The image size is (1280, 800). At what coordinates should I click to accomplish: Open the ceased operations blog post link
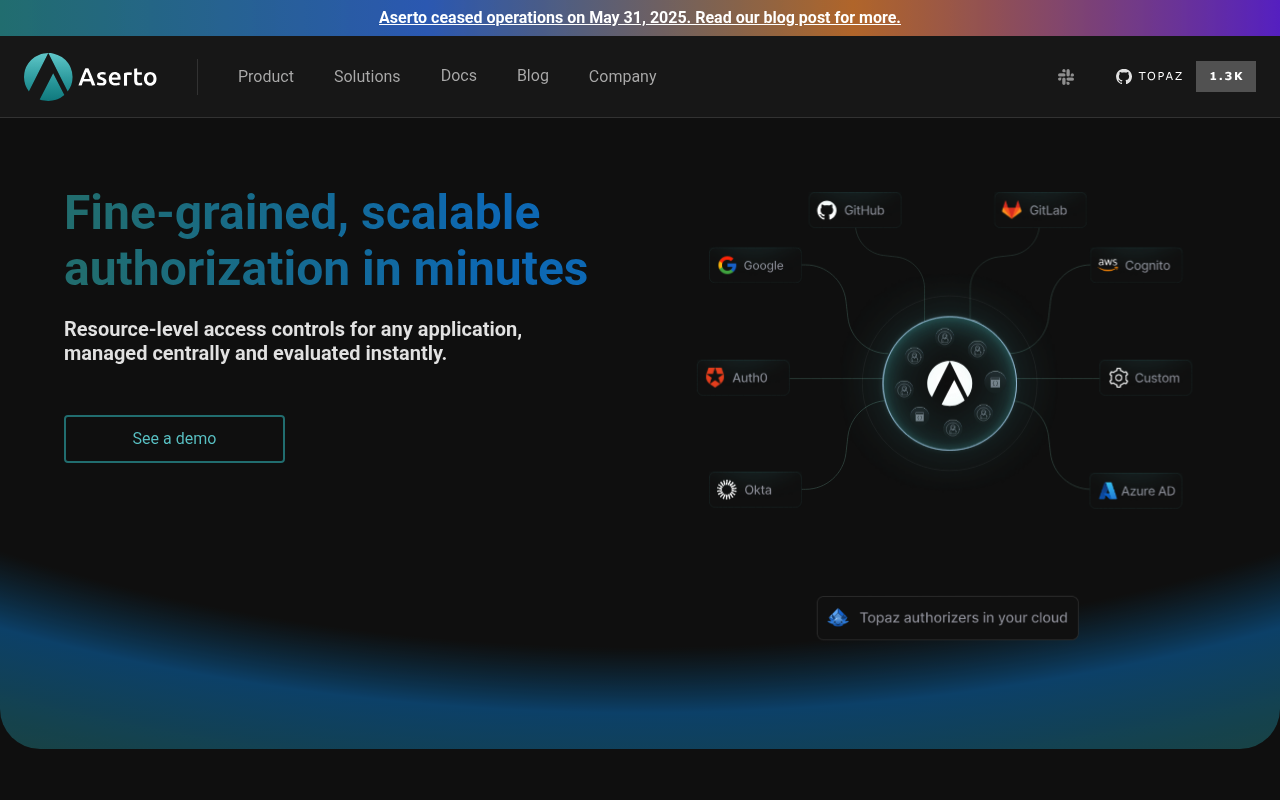coord(640,17)
